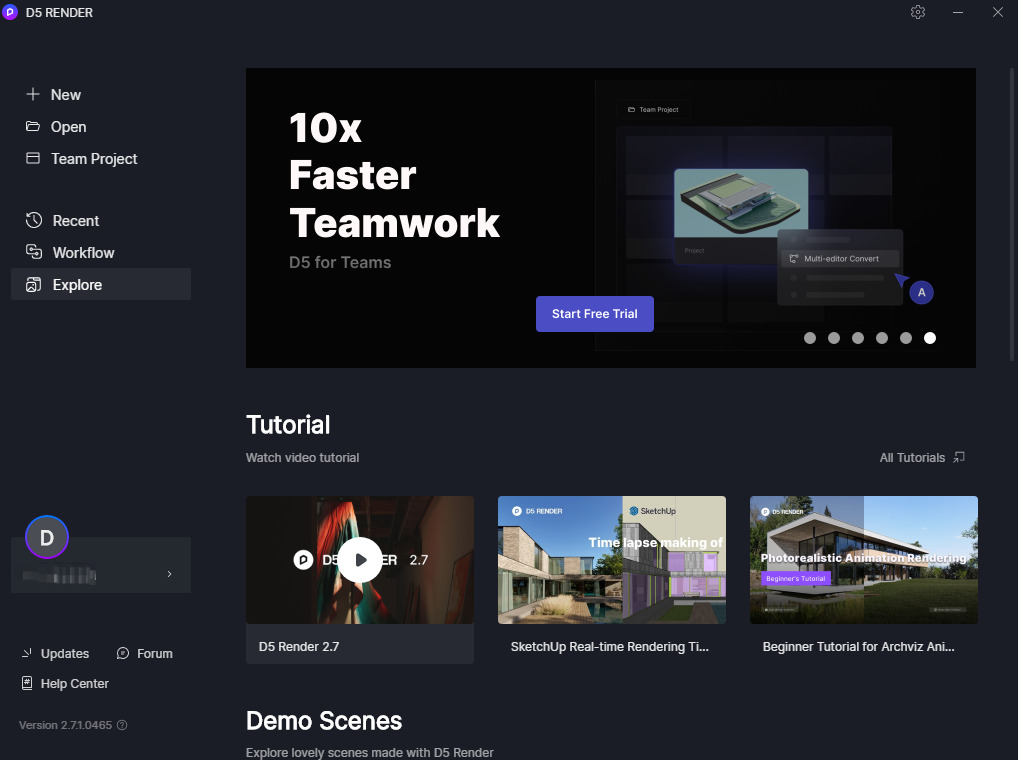Open the All Tutorials link

click(x=922, y=458)
